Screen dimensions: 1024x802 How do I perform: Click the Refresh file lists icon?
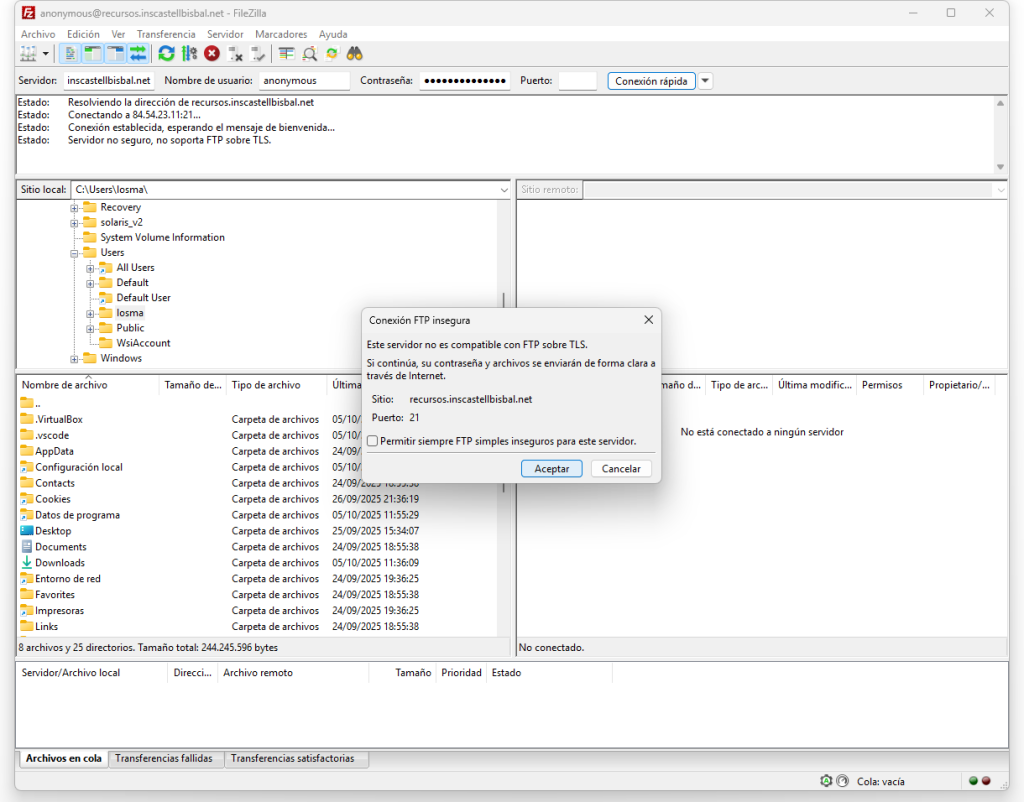point(166,54)
